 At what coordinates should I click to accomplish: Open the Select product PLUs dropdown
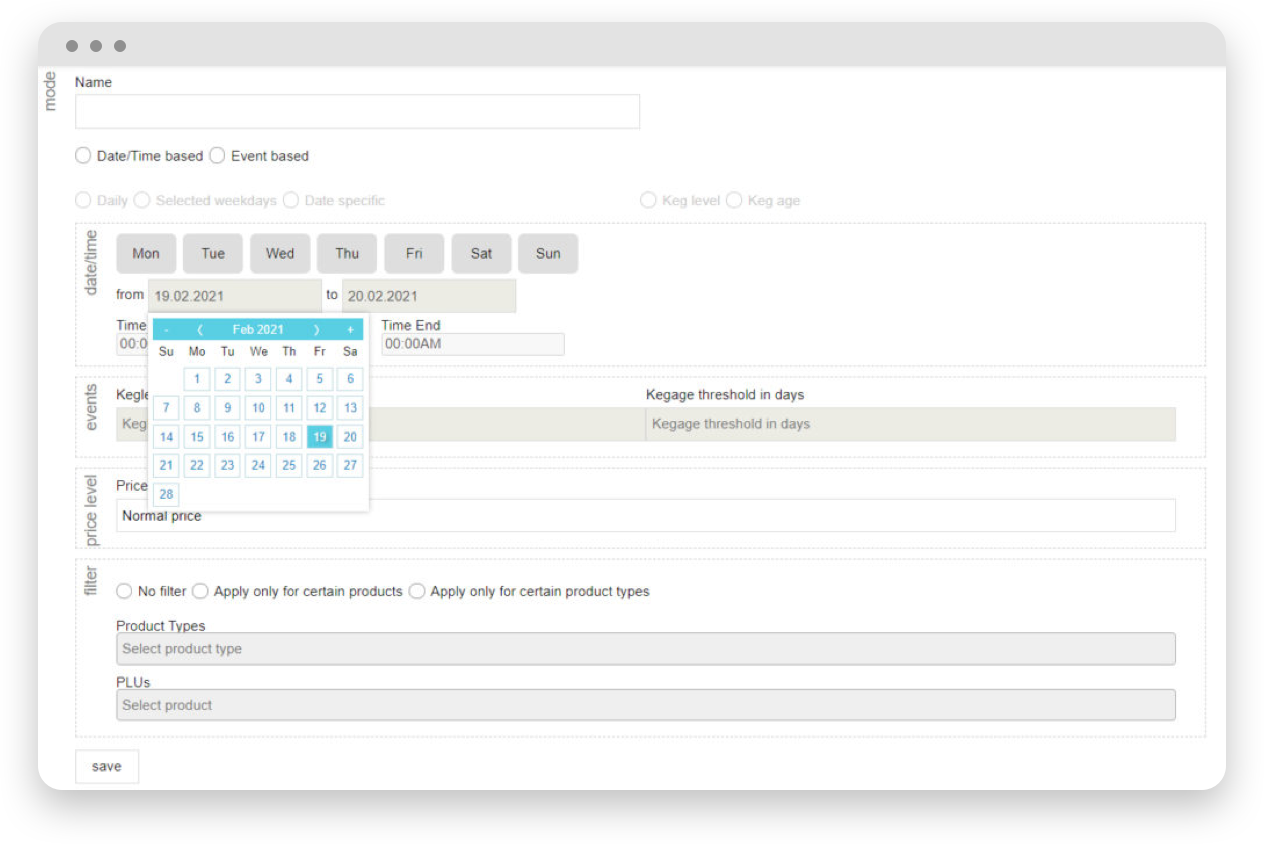point(646,705)
